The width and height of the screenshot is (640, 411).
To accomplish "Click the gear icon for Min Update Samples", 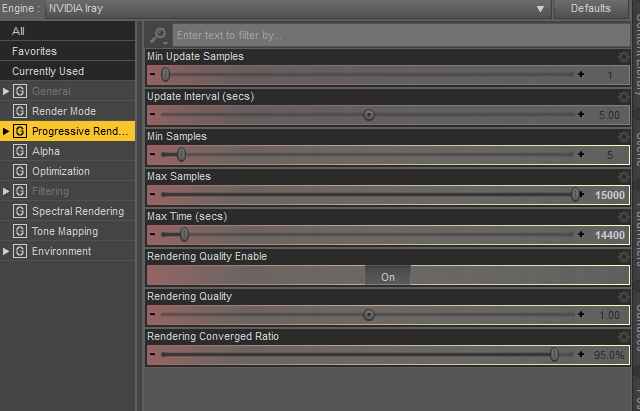I will point(625,57).
